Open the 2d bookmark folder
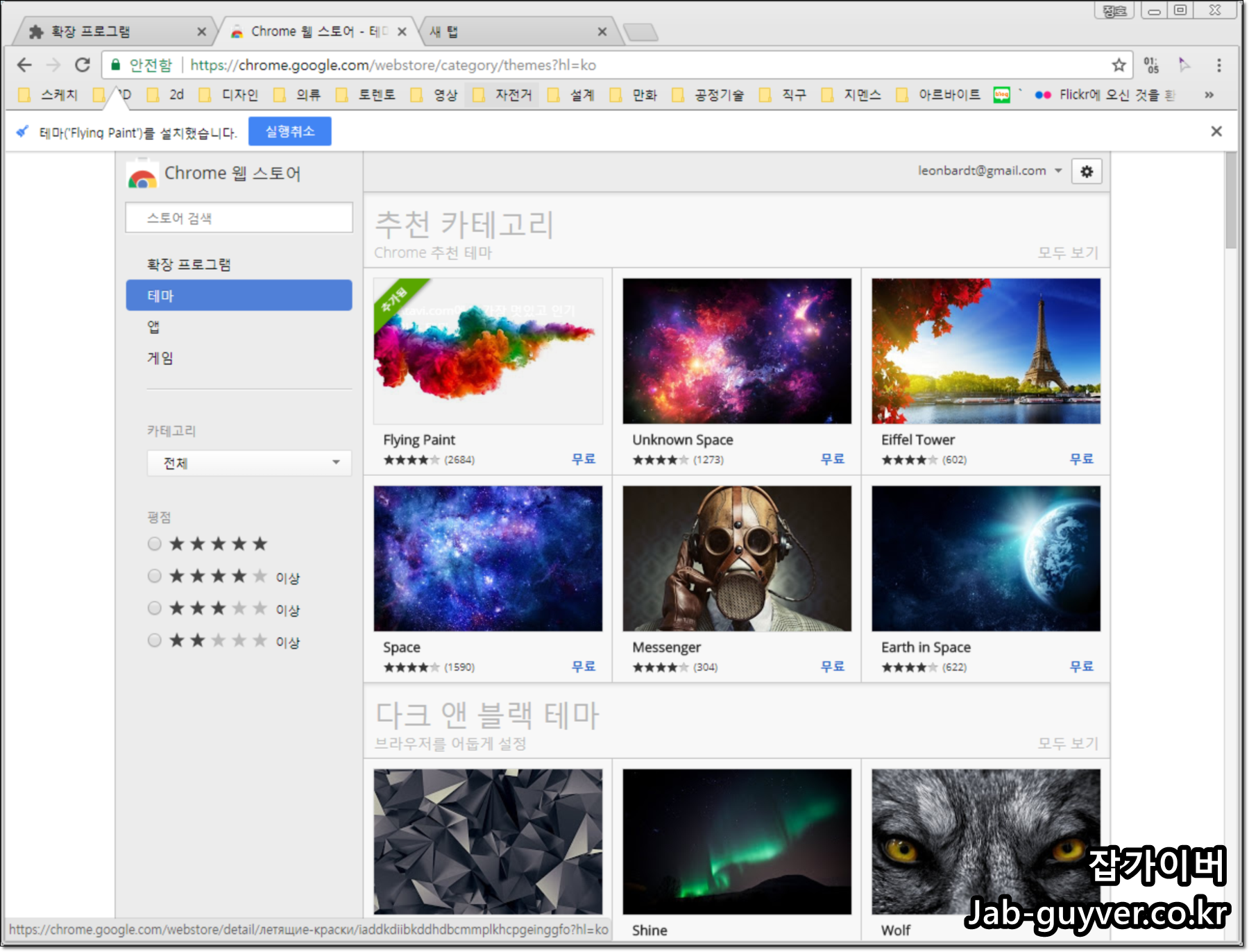The image size is (1249, 952). [165, 95]
